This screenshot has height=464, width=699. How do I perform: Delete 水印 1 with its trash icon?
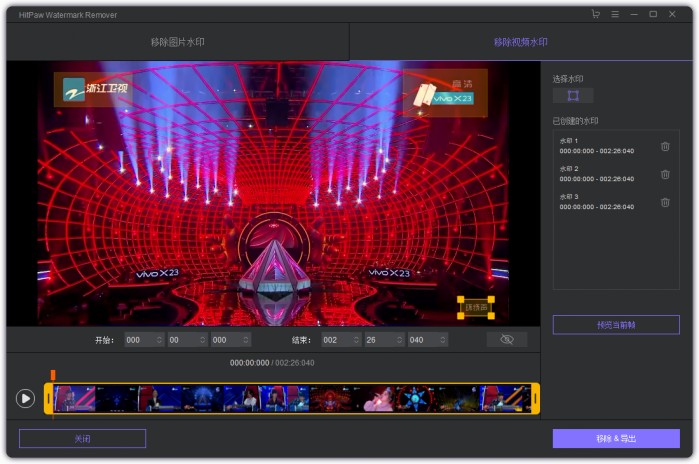click(665, 146)
